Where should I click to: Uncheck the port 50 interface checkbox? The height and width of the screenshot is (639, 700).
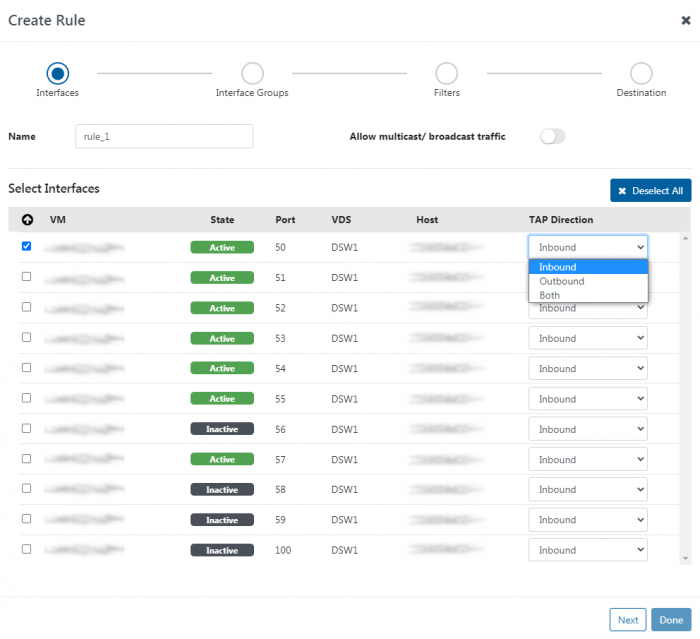[x=26, y=246]
